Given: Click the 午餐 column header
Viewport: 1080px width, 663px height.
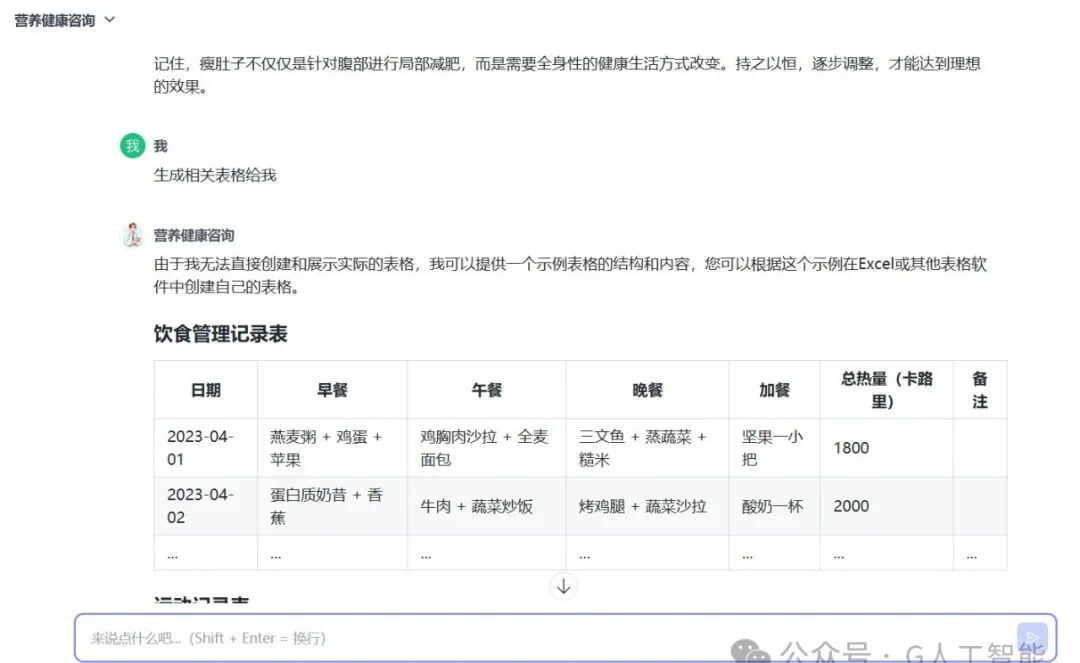Looking at the screenshot, I should coord(486,390).
